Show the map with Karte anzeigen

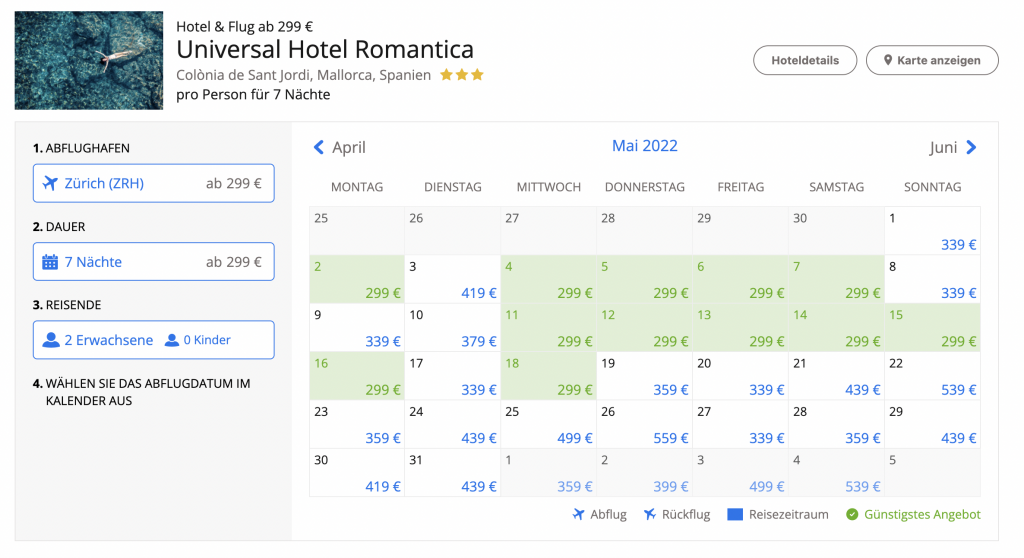pyautogui.click(x=931, y=60)
